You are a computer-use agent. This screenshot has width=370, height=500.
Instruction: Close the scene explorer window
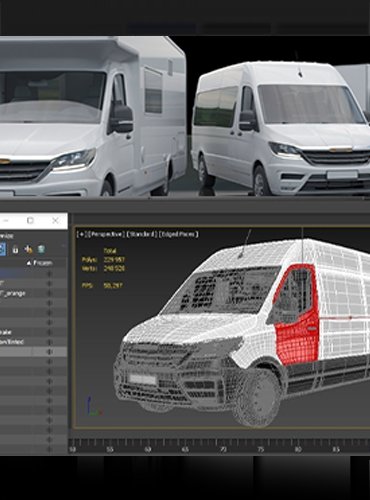coord(55,221)
